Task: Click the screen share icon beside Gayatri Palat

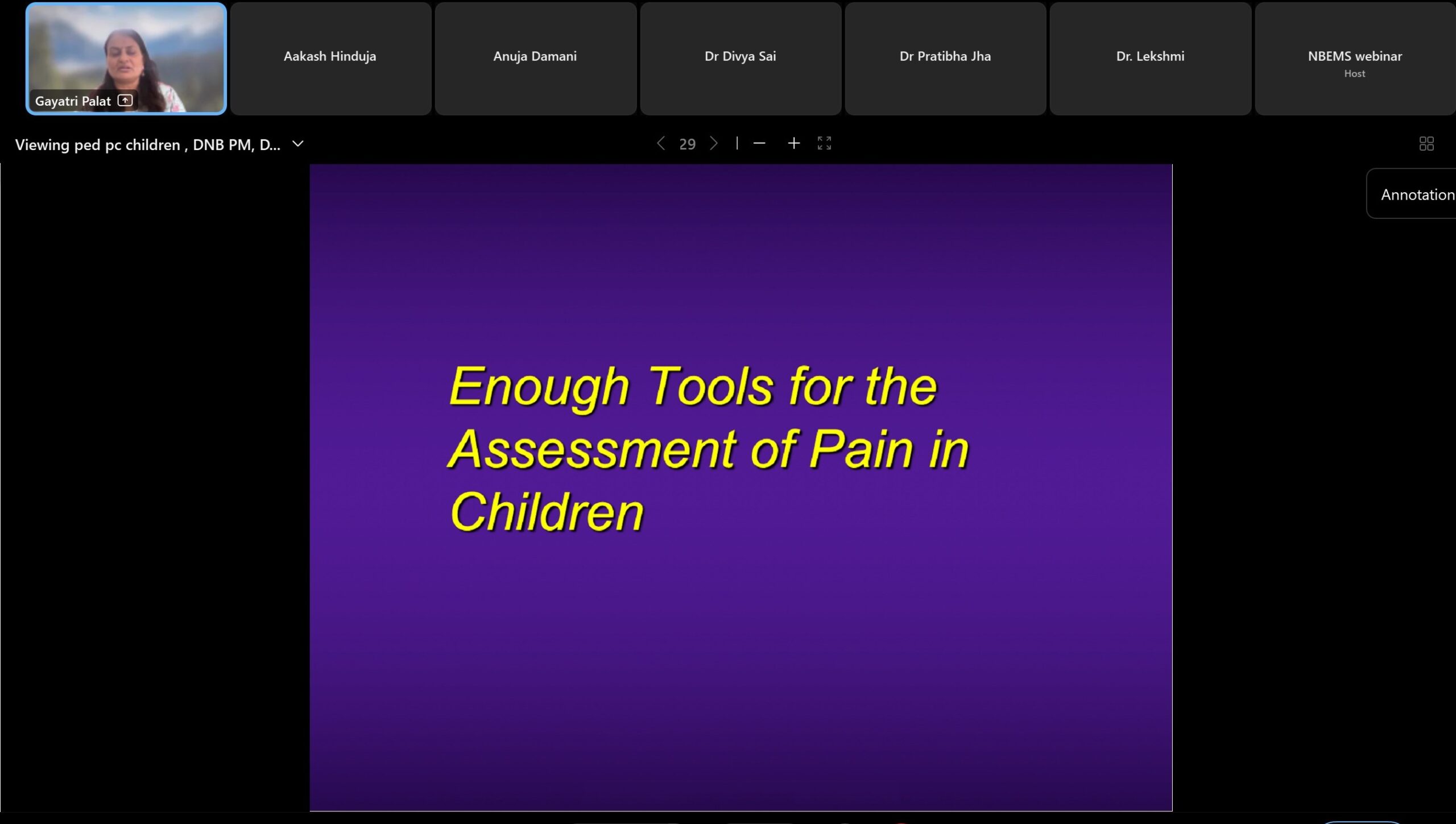Action: (125, 101)
